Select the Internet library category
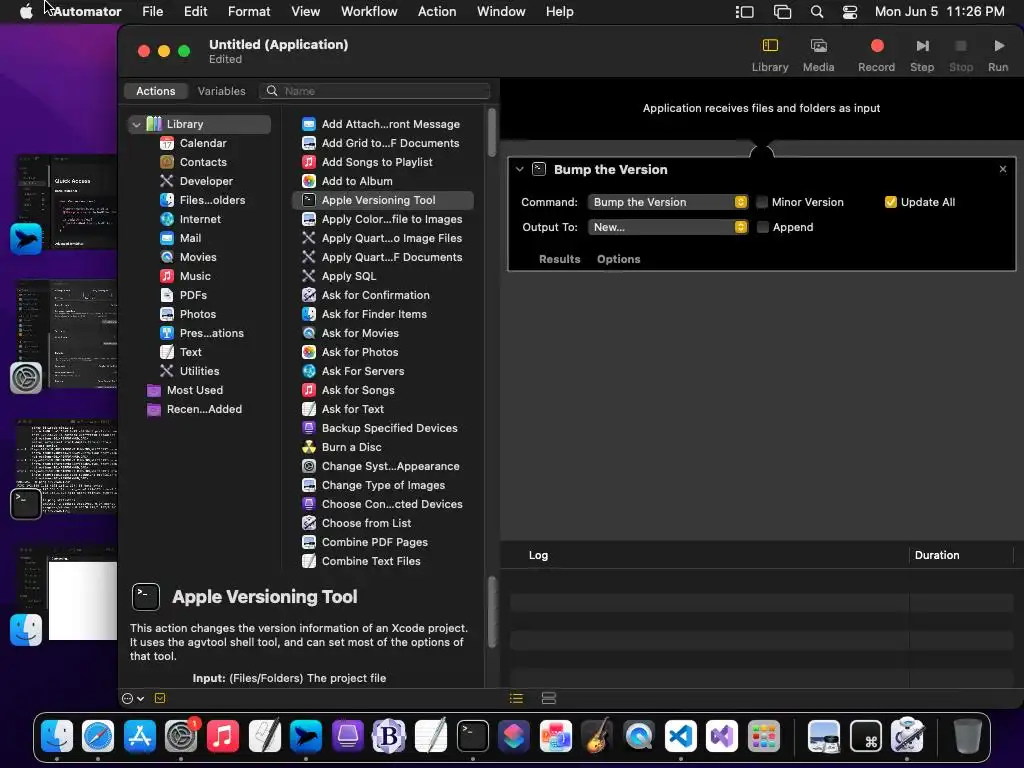The height and width of the screenshot is (768, 1024). (x=200, y=219)
